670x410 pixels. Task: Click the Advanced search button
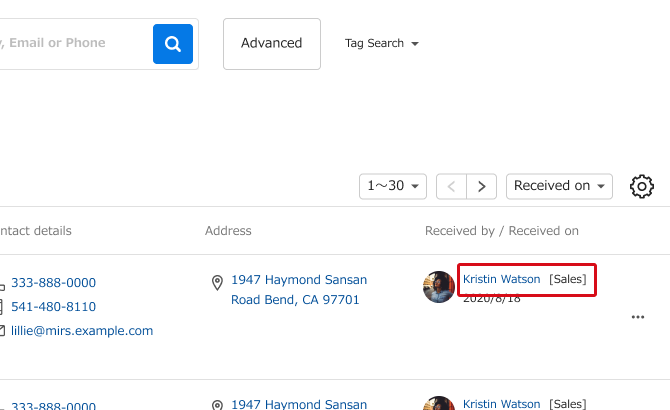[x=272, y=44]
